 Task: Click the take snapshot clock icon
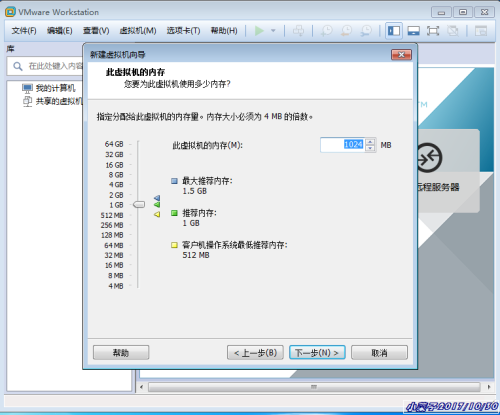click(x=326, y=31)
